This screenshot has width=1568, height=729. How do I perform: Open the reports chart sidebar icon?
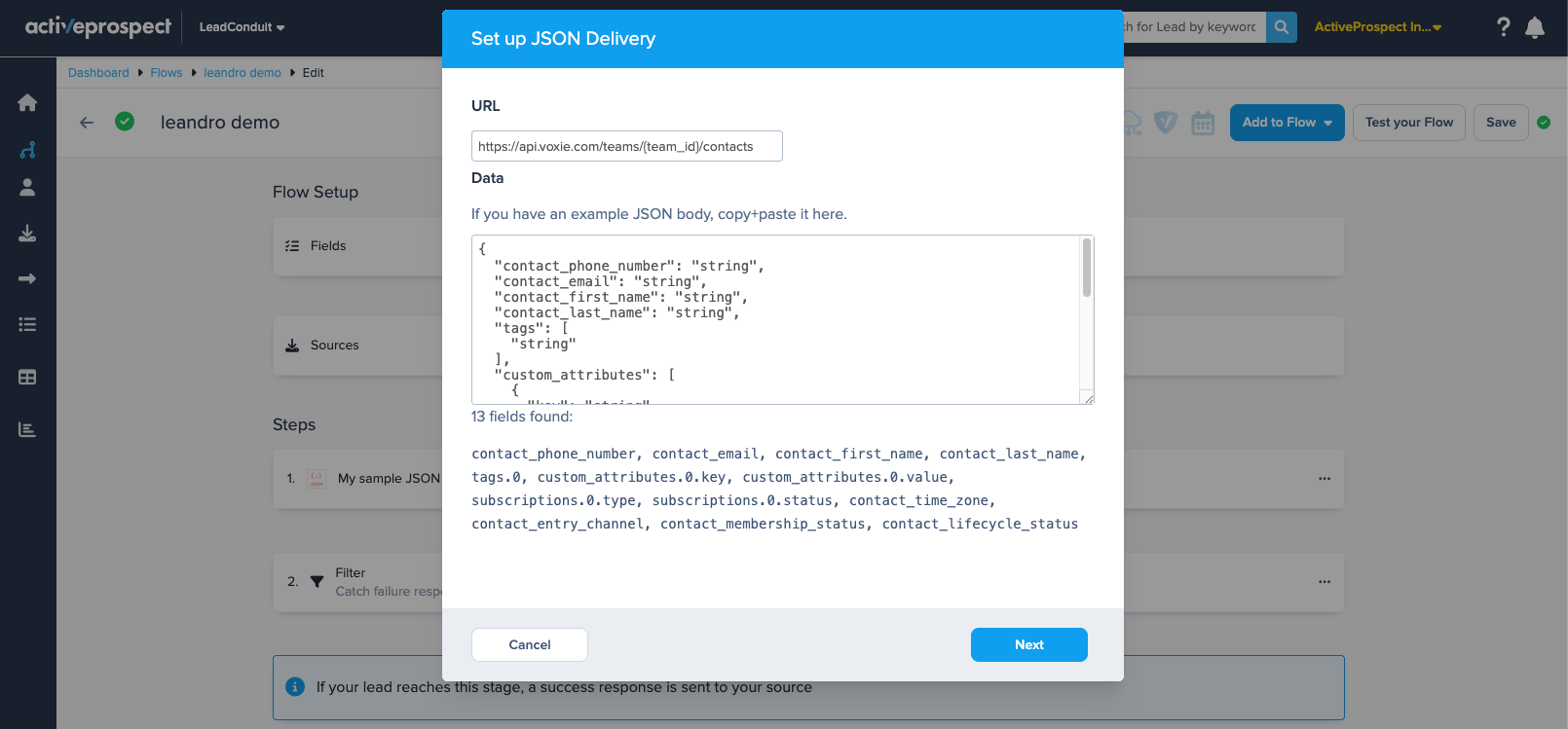27,429
